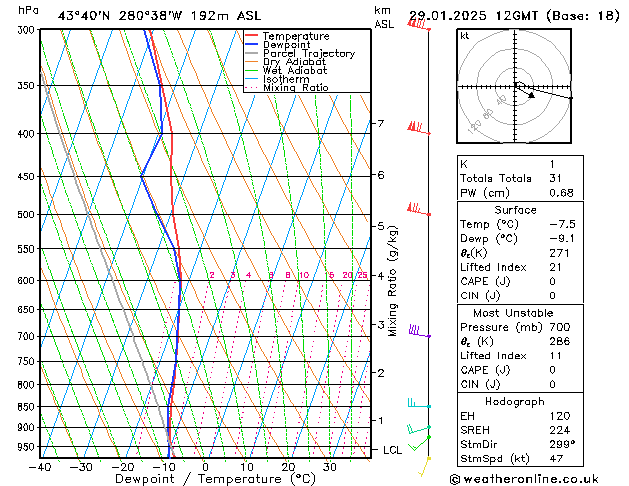Click the hodograph circular plot
This screenshot has width=629, height=486.
pos(516,87)
